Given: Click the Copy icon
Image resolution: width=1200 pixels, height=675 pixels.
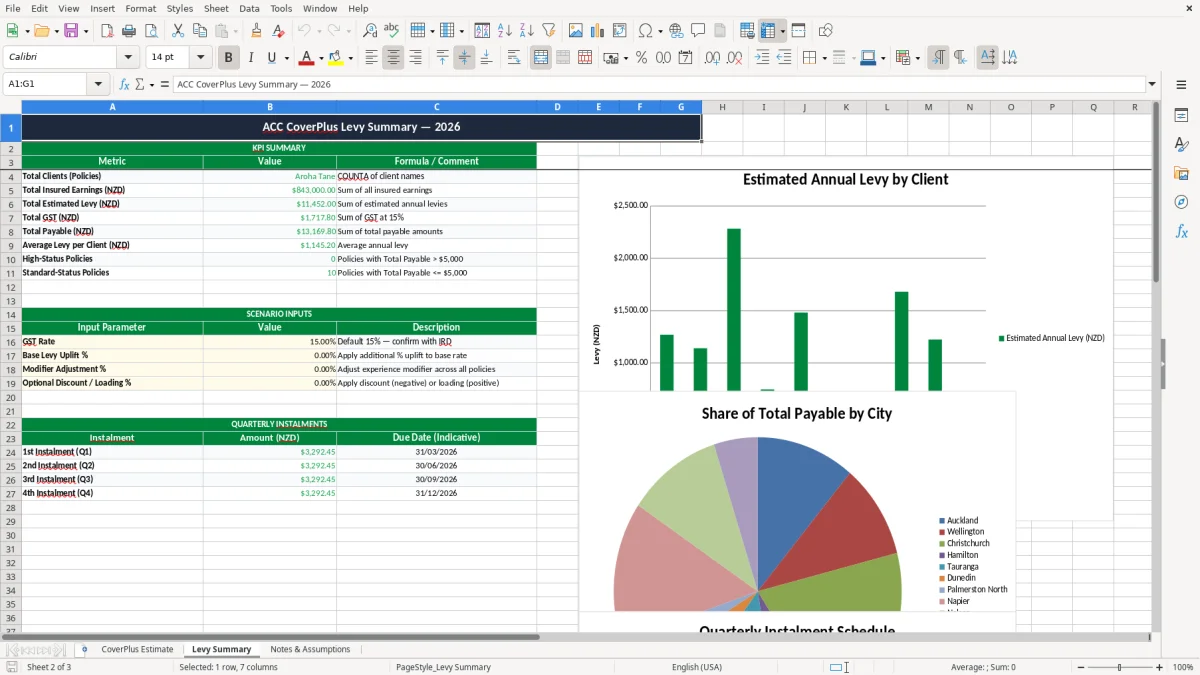Looking at the screenshot, I should (199, 31).
